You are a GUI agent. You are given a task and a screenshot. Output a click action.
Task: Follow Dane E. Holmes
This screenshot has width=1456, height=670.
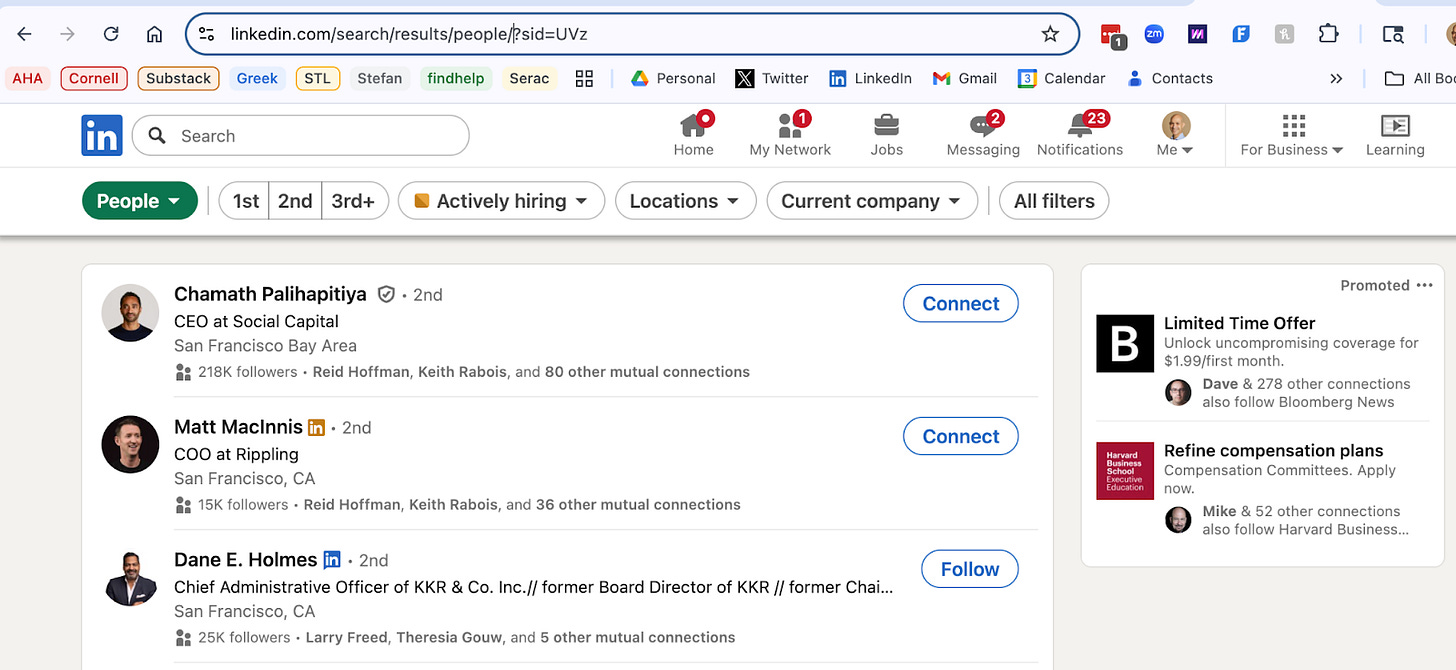pos(969,569)
